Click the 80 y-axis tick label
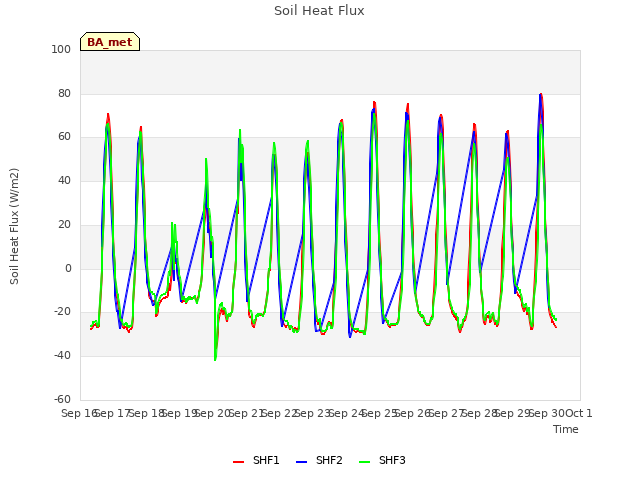The image size is (640, 480). click(x=64, y=93)
